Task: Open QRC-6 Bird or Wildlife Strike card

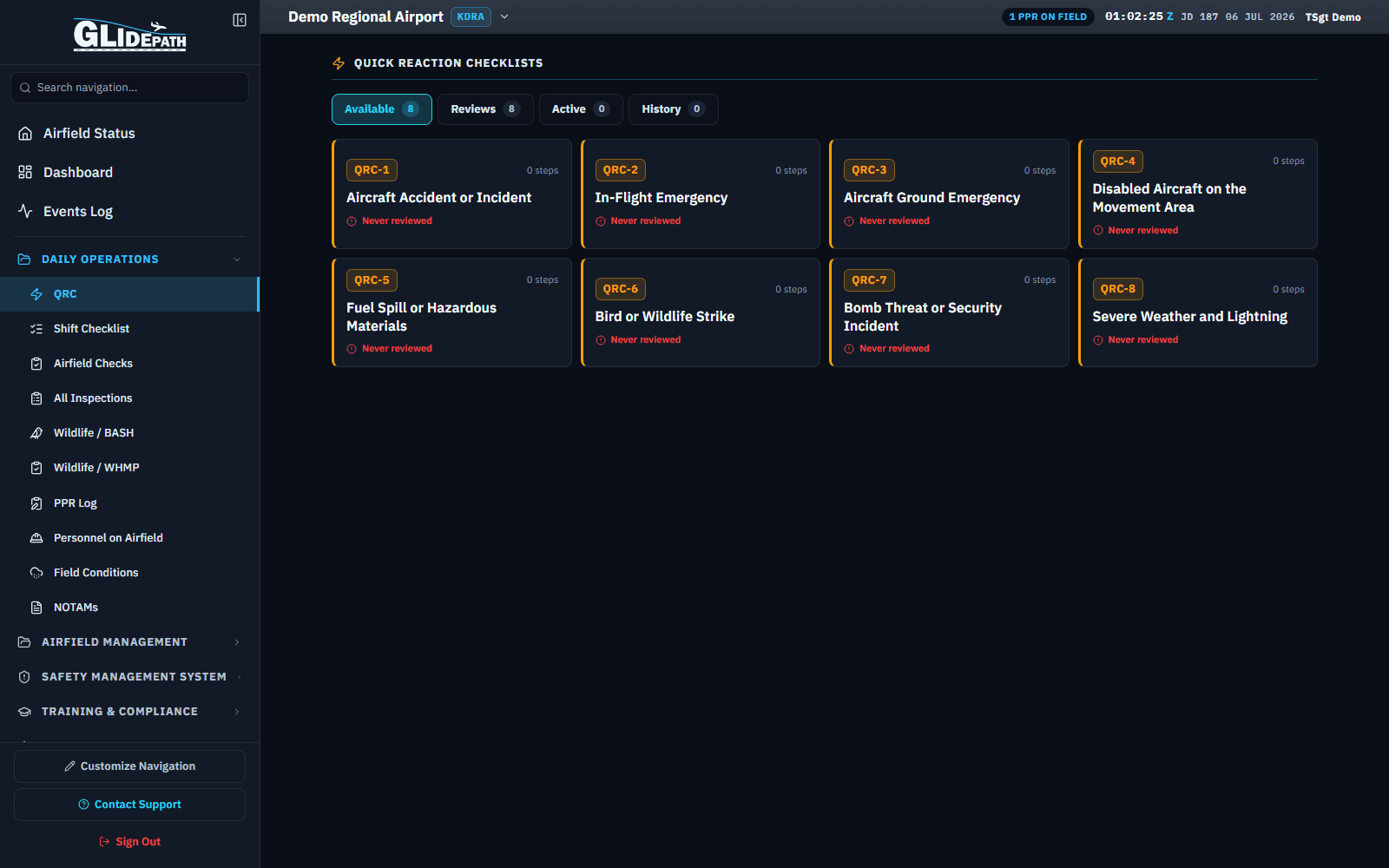Action: [701, 312]
